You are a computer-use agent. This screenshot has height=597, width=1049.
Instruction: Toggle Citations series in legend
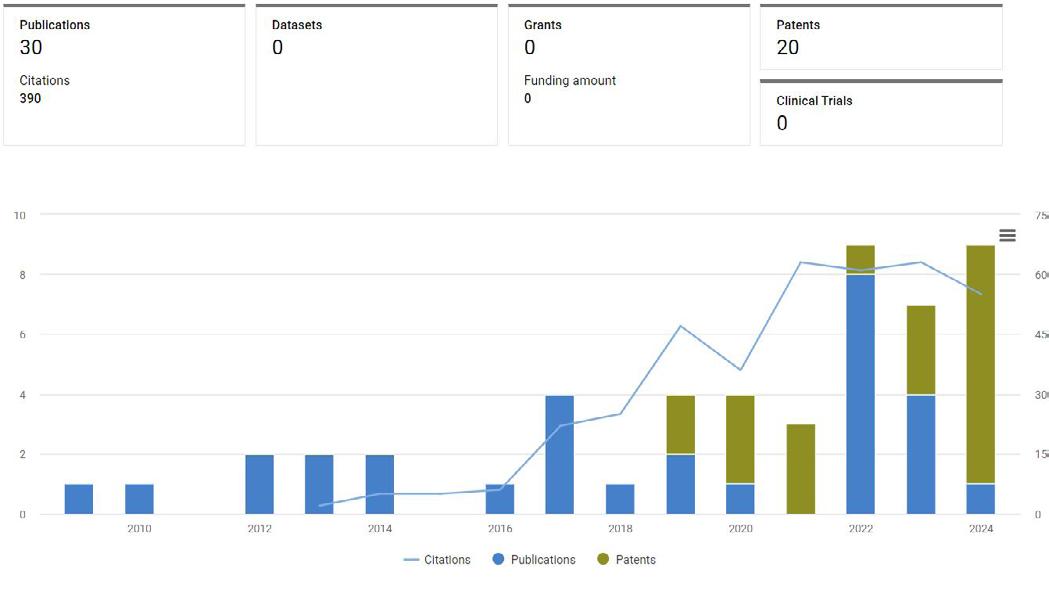(437, 560)
